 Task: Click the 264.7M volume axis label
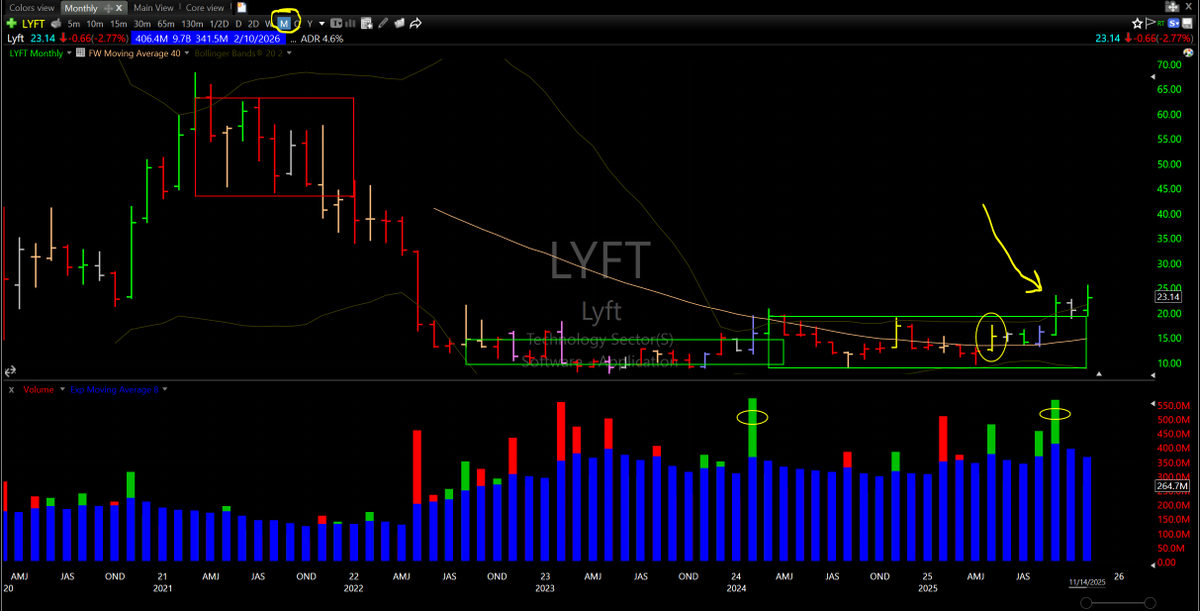pos(1170,486)
